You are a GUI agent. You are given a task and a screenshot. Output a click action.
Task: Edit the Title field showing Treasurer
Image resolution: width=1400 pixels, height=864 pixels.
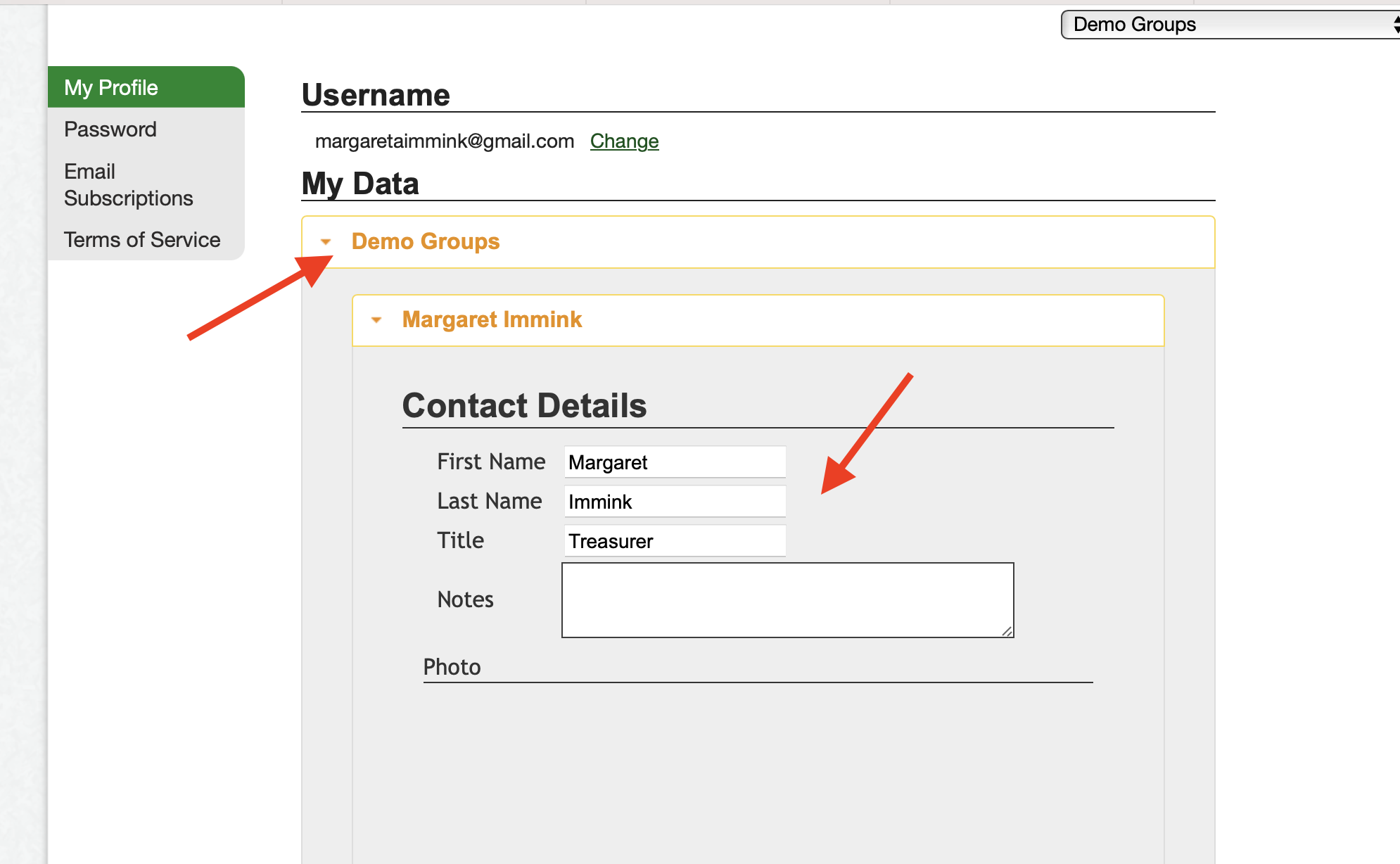(673, 540)
